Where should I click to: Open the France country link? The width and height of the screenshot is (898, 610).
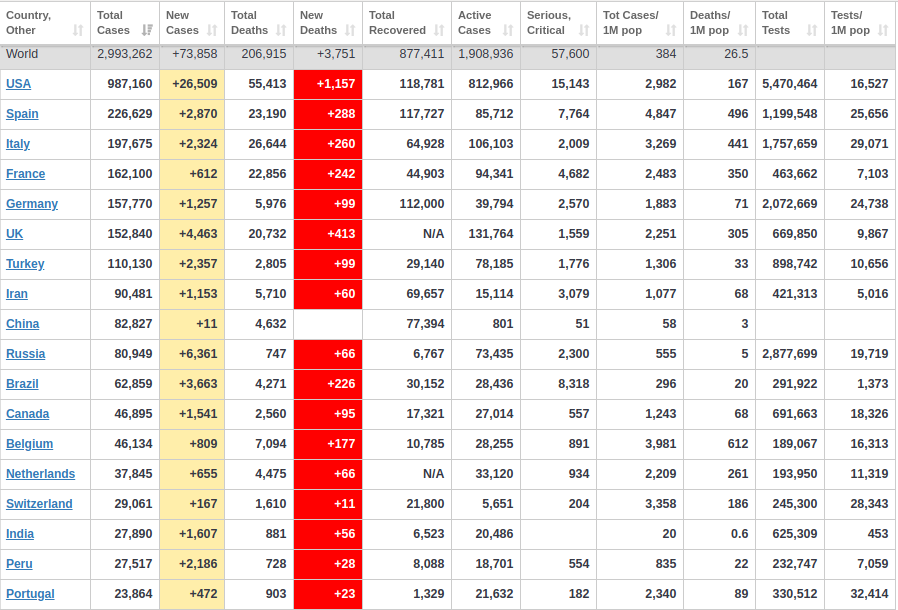click(x=25, y=174)
